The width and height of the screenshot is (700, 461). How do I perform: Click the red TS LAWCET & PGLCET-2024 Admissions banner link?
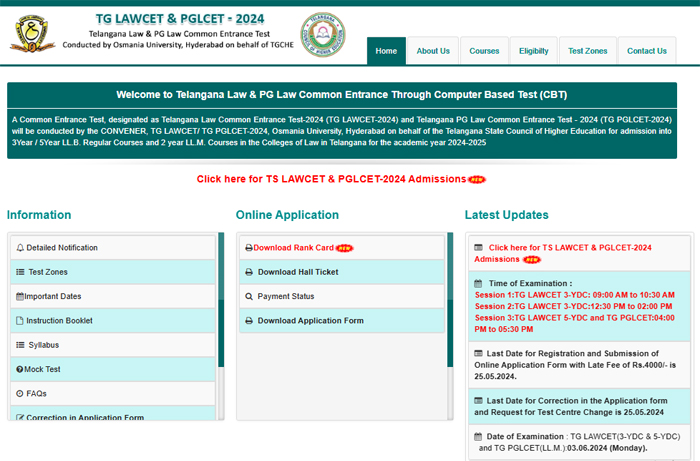[x=331, y=179]
